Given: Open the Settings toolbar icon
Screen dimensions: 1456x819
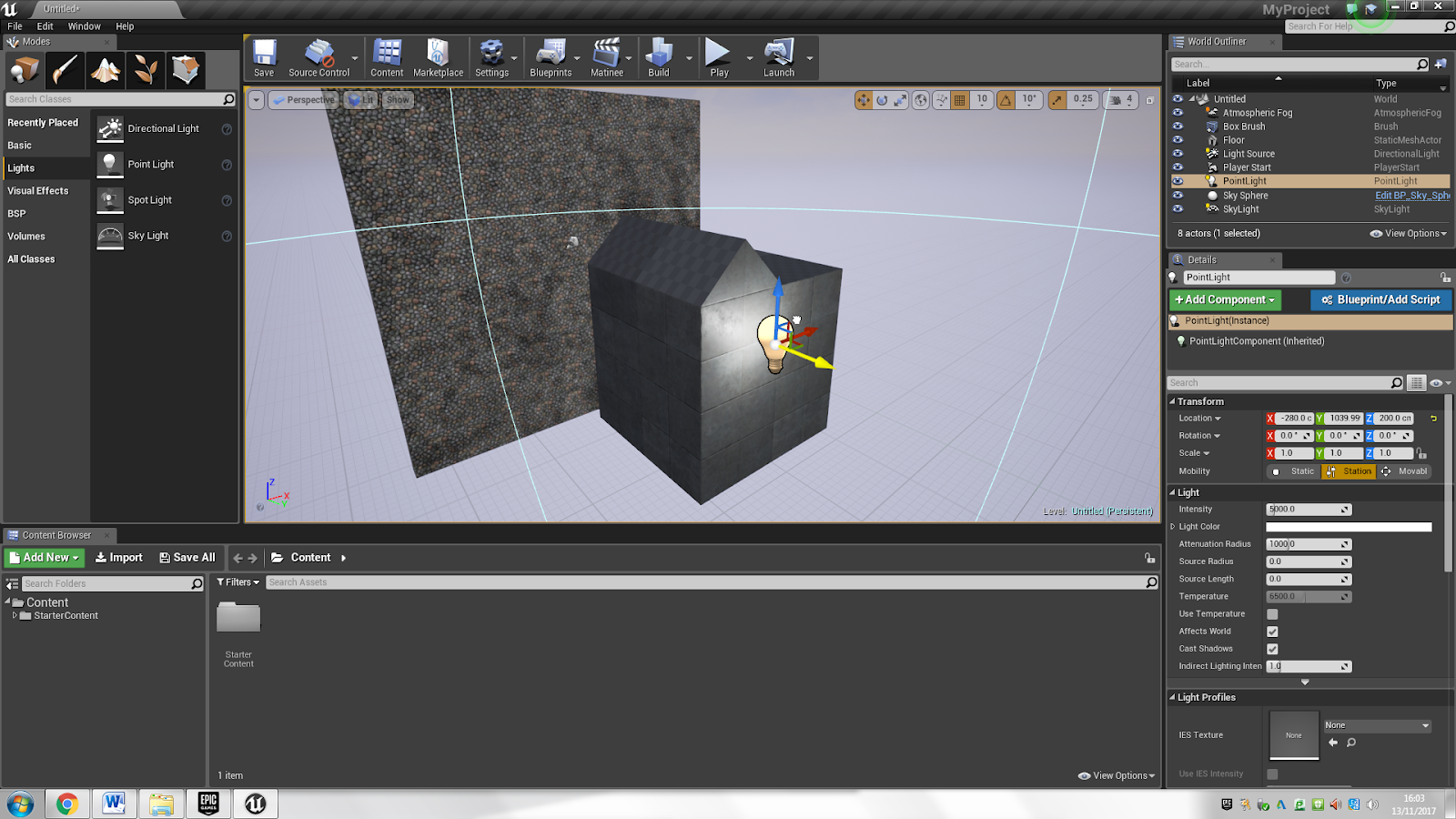Looking at the screenshot, I should pyautogui.click(x=491, y=58).
